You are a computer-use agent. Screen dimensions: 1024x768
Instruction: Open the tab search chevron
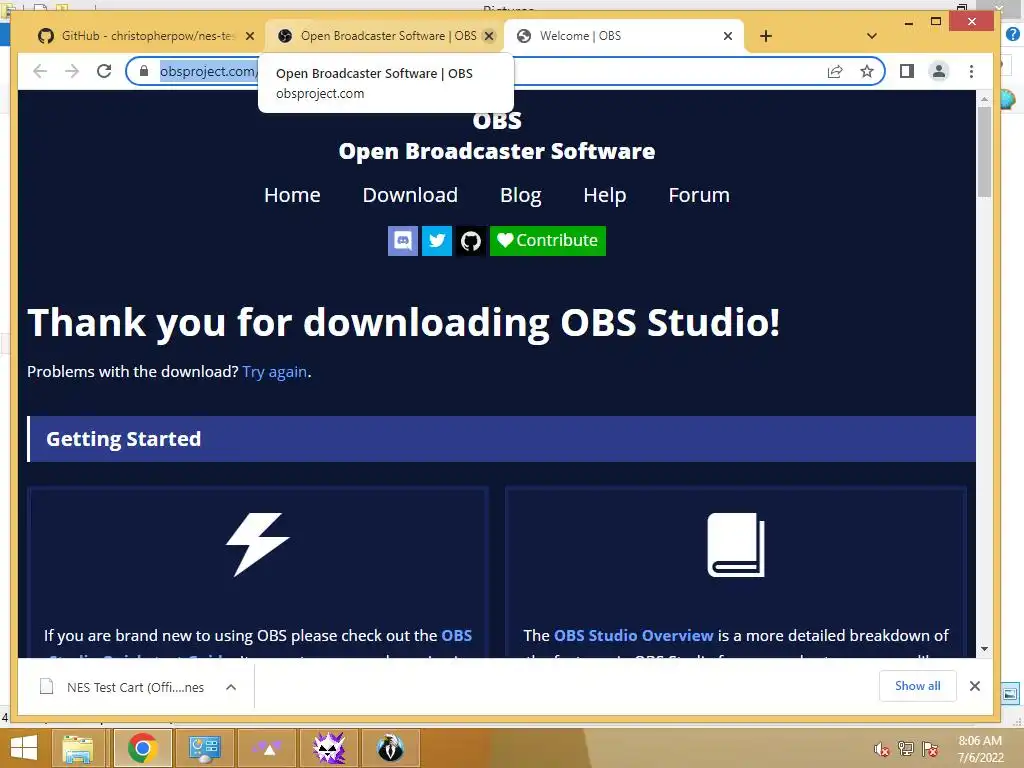pos(871,36)
